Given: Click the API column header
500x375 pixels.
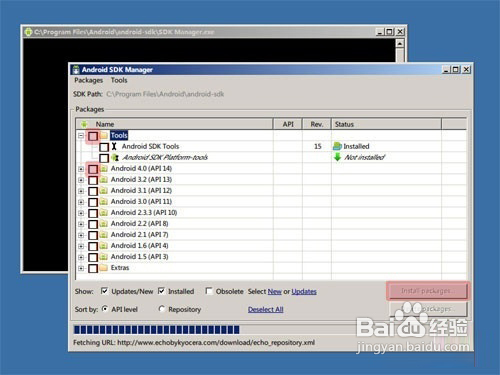Looking at the screenshot, I should [288, 124].
